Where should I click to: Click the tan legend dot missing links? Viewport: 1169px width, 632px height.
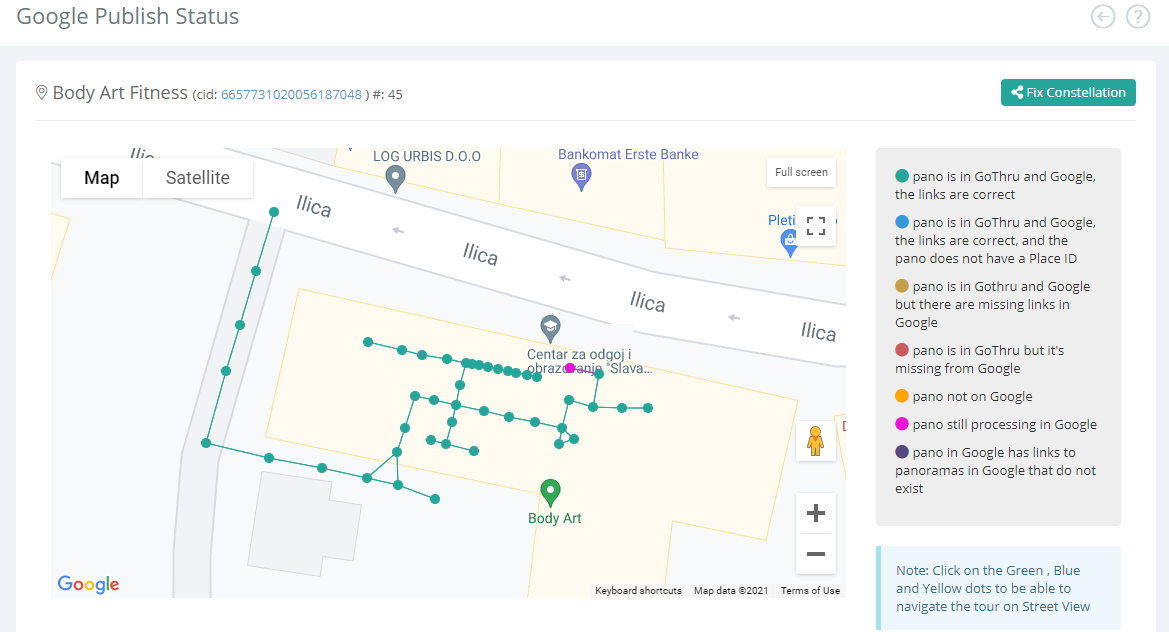[901, 286]
